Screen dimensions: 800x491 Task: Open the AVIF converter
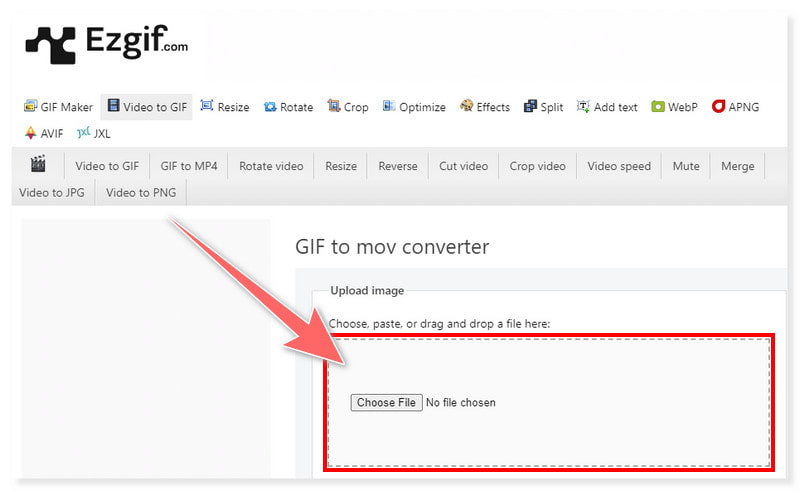[44, 133]
